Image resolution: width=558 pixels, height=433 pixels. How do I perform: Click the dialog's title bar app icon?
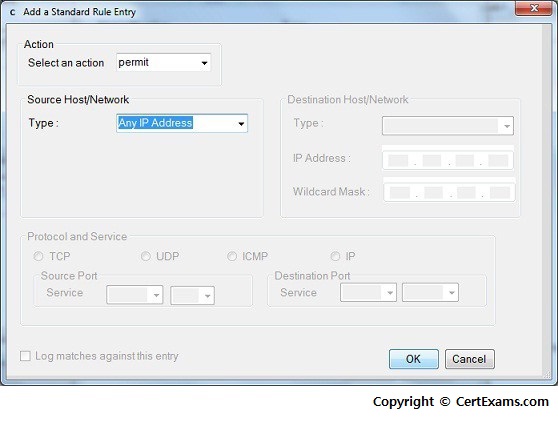(x=12, y=12)
